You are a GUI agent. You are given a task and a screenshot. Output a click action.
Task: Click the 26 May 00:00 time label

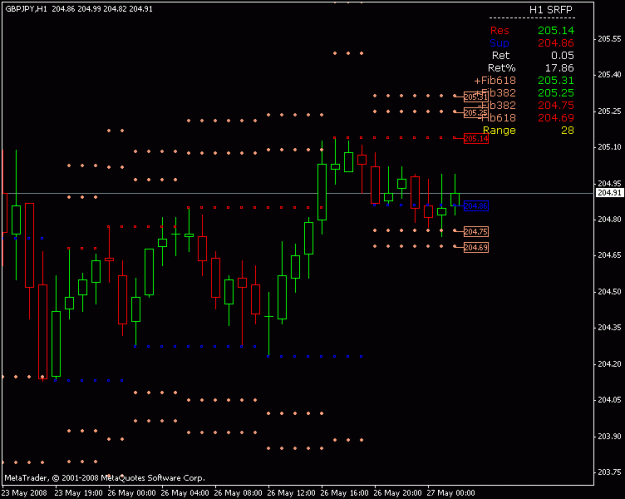point(132,493)
